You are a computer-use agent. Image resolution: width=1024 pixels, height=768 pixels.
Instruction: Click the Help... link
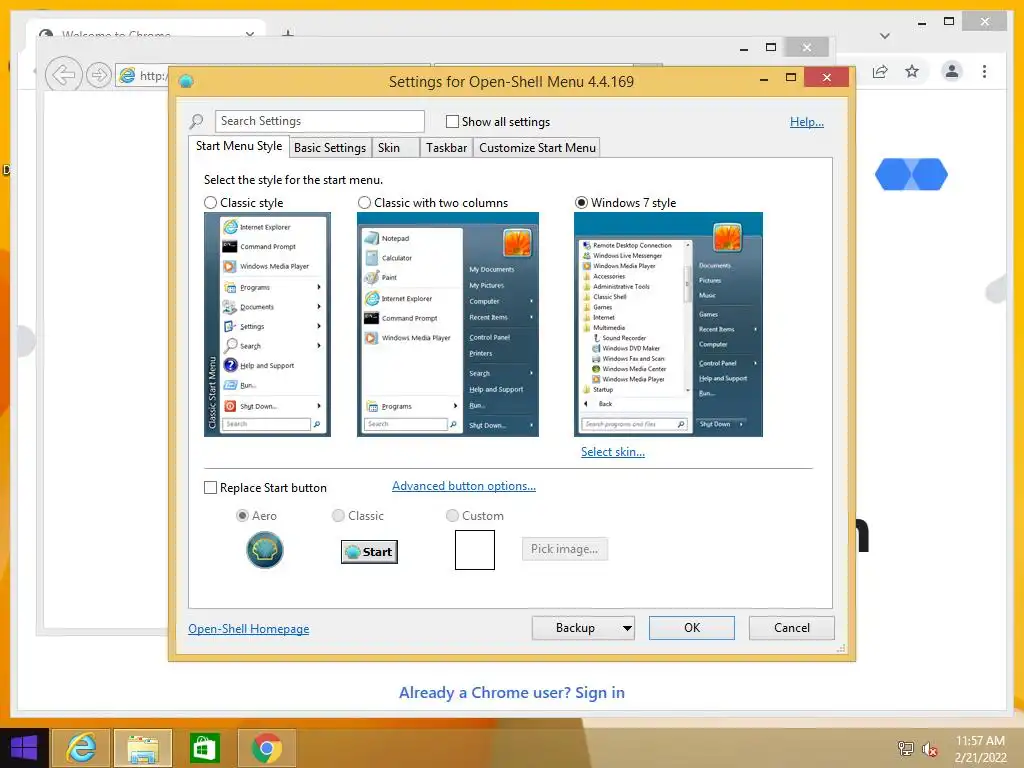click(x=807, y=121)
